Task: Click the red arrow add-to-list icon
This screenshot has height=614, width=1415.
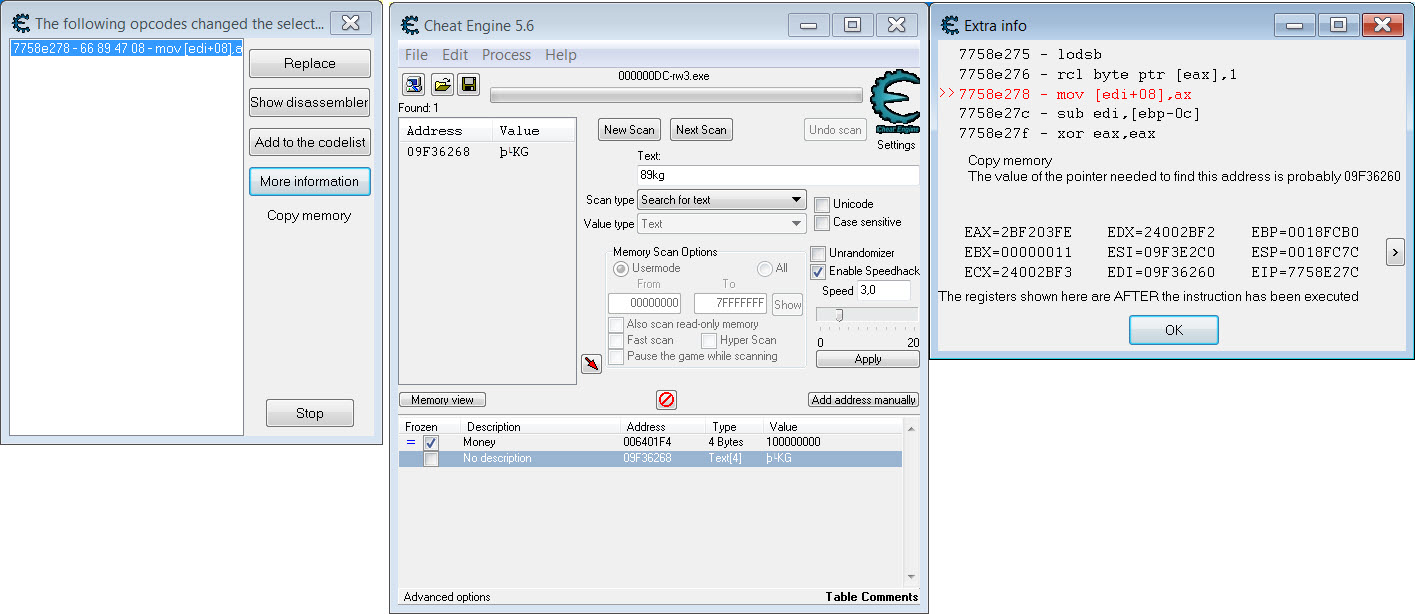Action: 591,364
